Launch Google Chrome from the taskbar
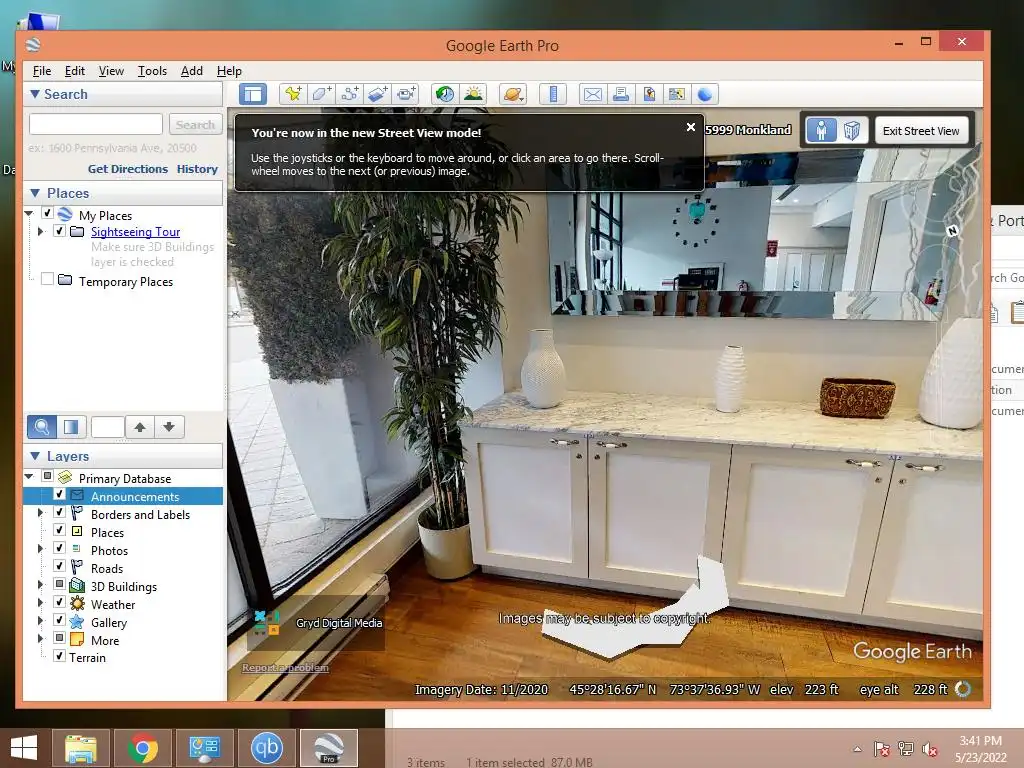 143,748
